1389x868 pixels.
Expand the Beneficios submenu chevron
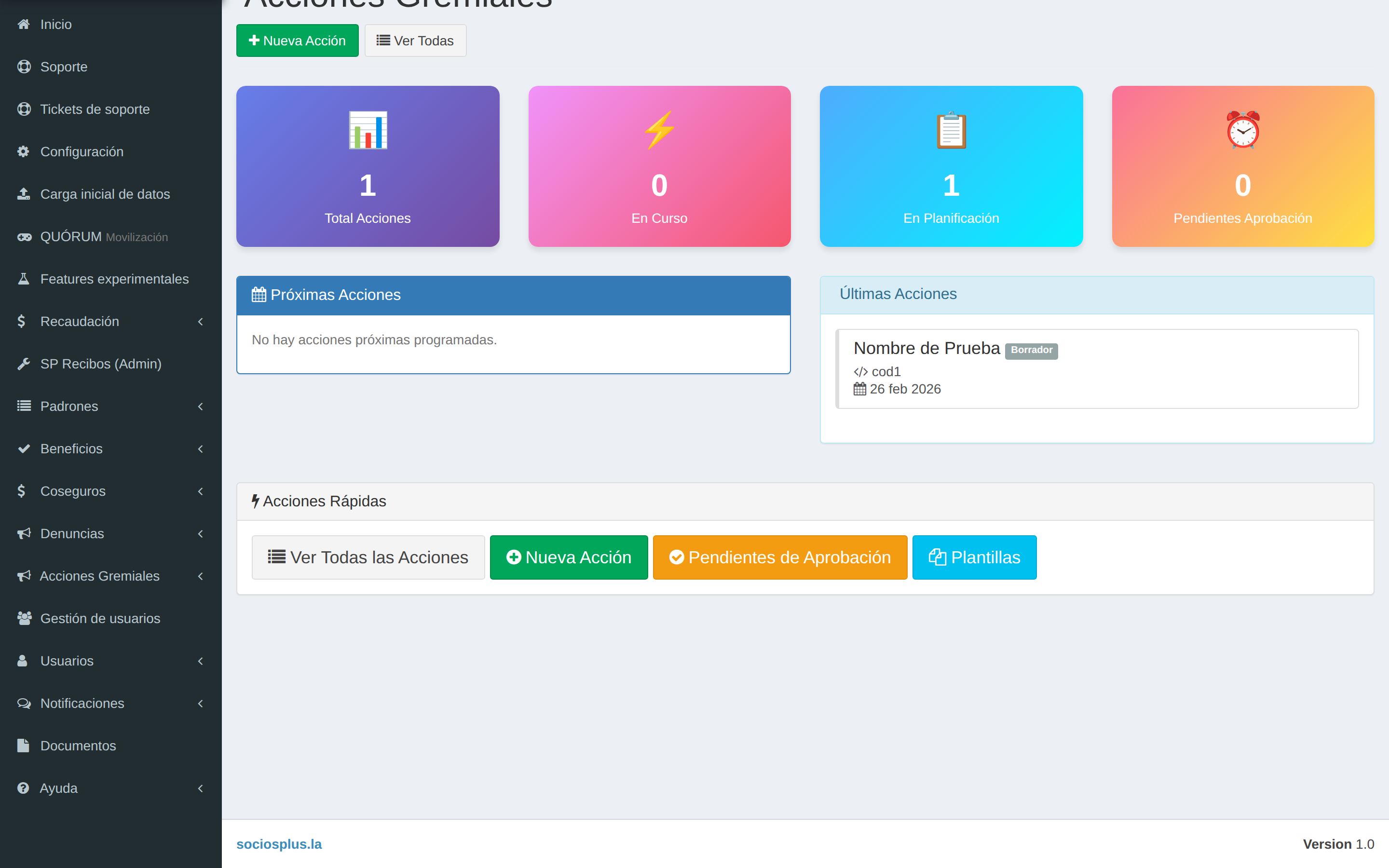click(200, 449)
